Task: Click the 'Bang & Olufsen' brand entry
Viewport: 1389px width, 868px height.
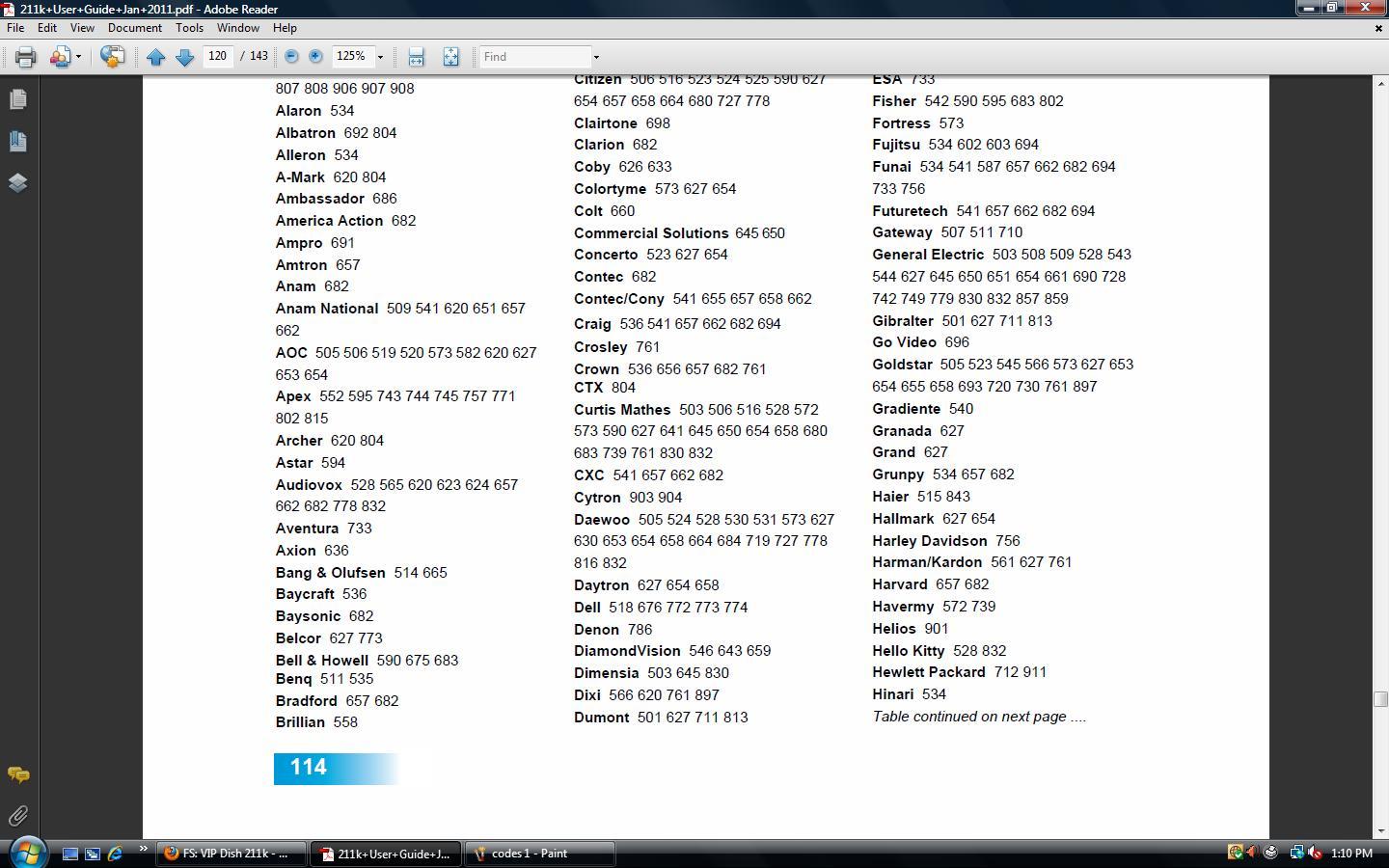Action: click(x=331, y=573)
